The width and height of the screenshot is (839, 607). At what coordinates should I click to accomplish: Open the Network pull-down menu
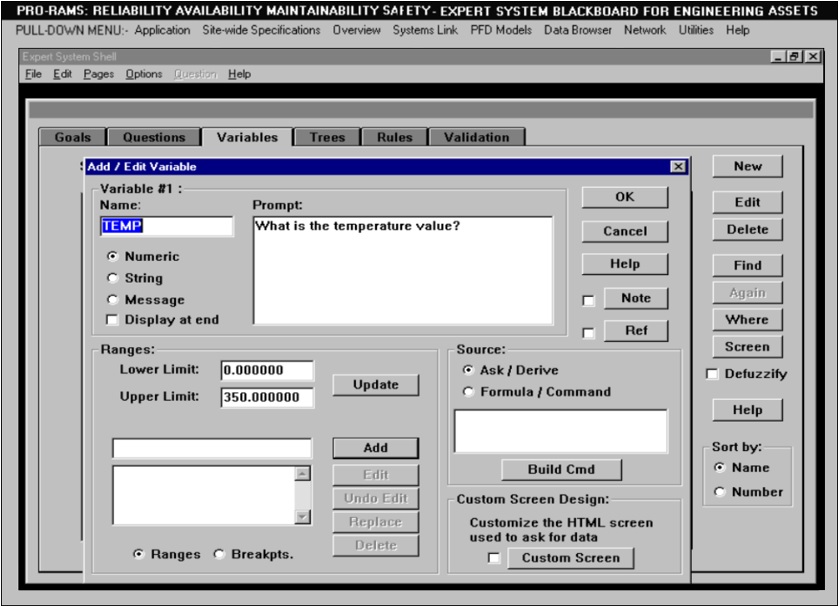point(645,30)
